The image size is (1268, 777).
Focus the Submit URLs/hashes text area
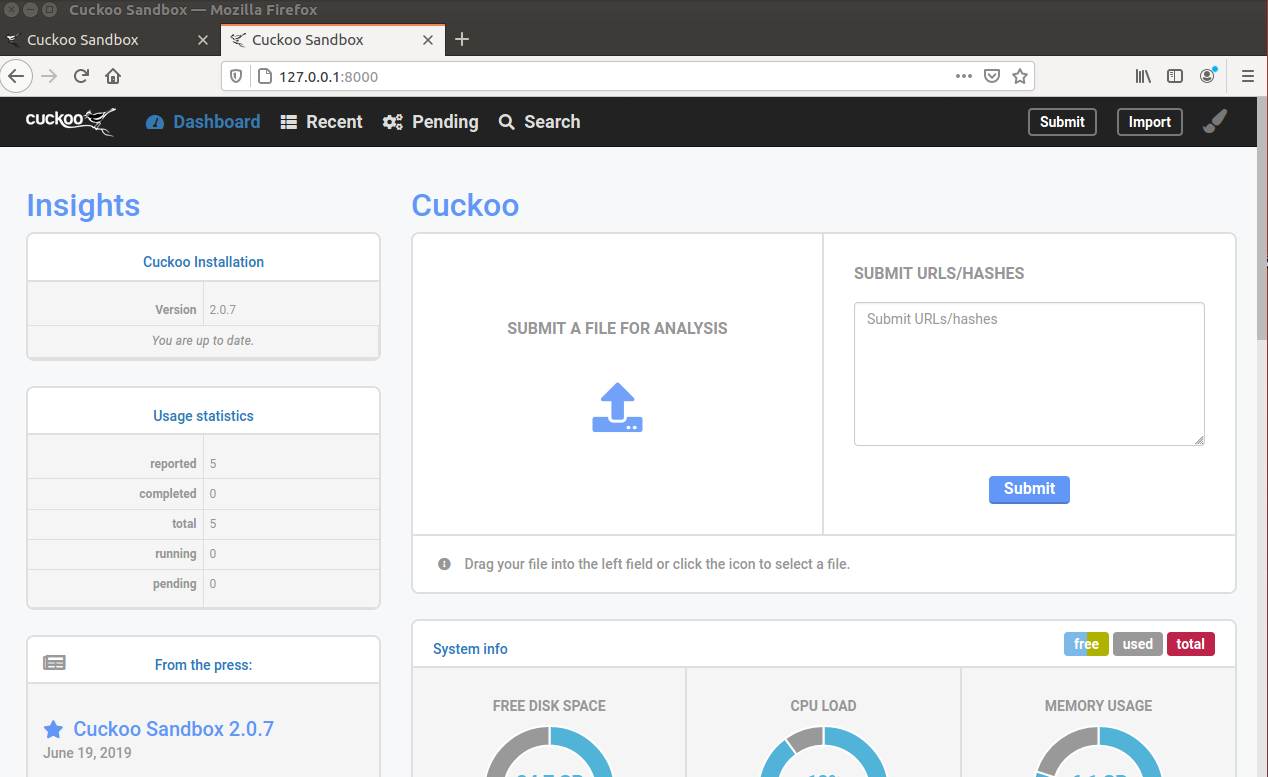coord(1029,374)
